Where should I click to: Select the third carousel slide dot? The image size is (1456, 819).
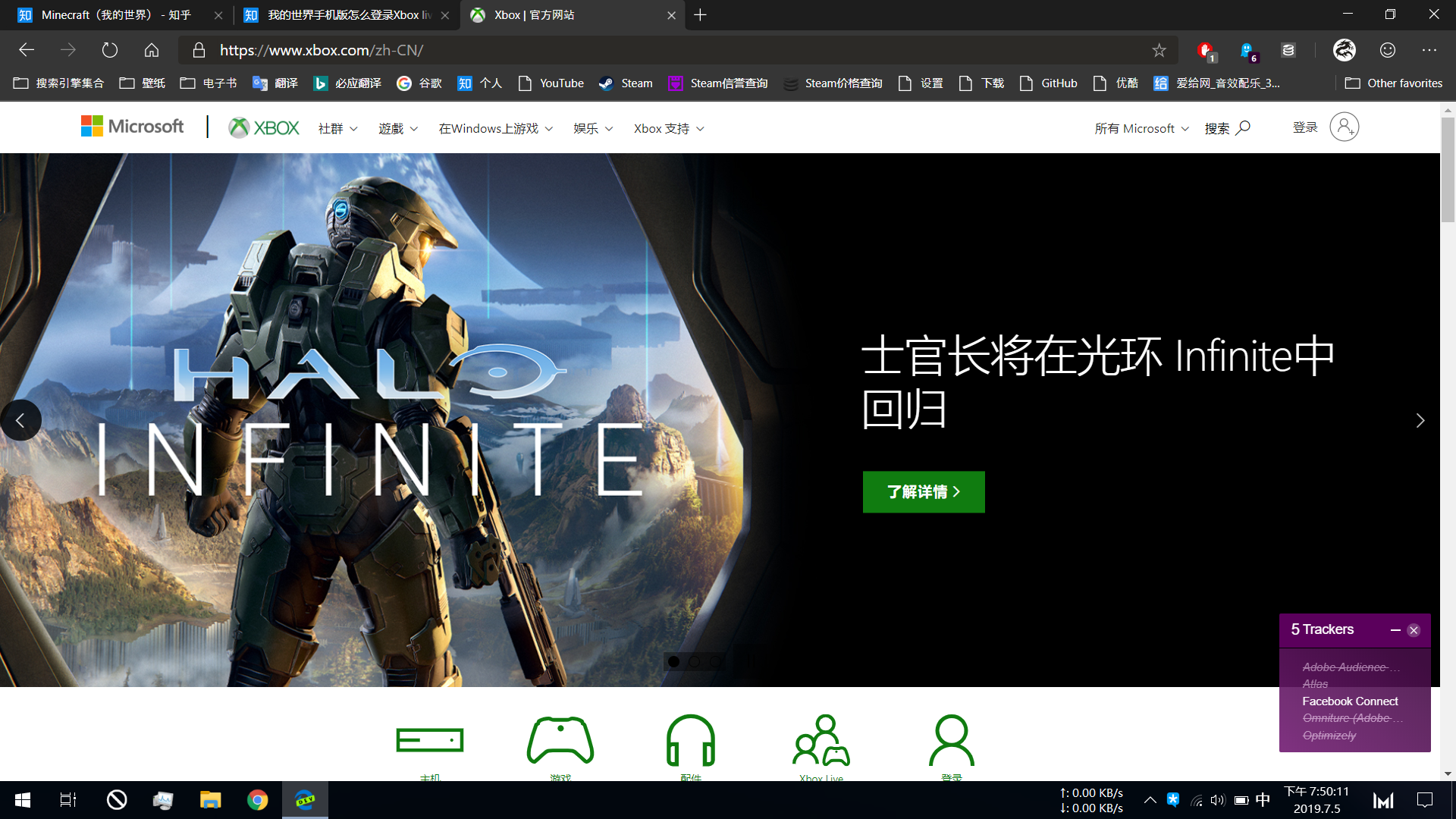715,661
